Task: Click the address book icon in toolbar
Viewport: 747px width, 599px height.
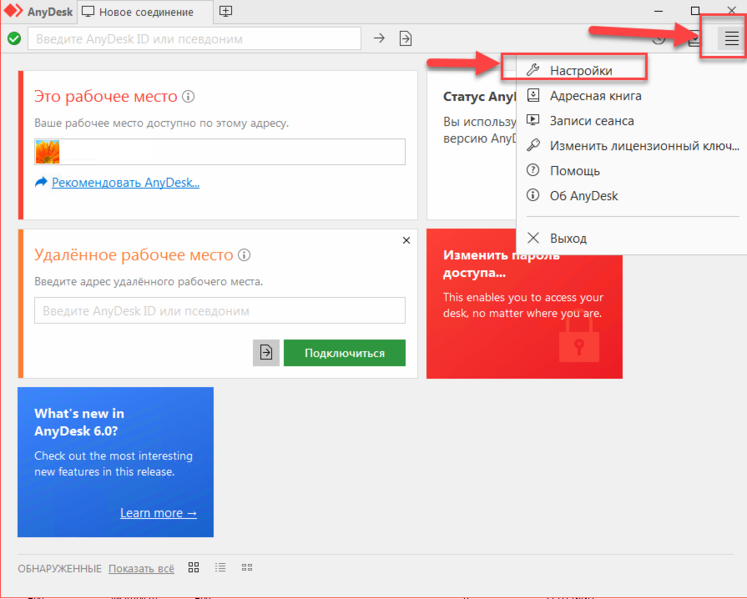Action: coord(694,38)
